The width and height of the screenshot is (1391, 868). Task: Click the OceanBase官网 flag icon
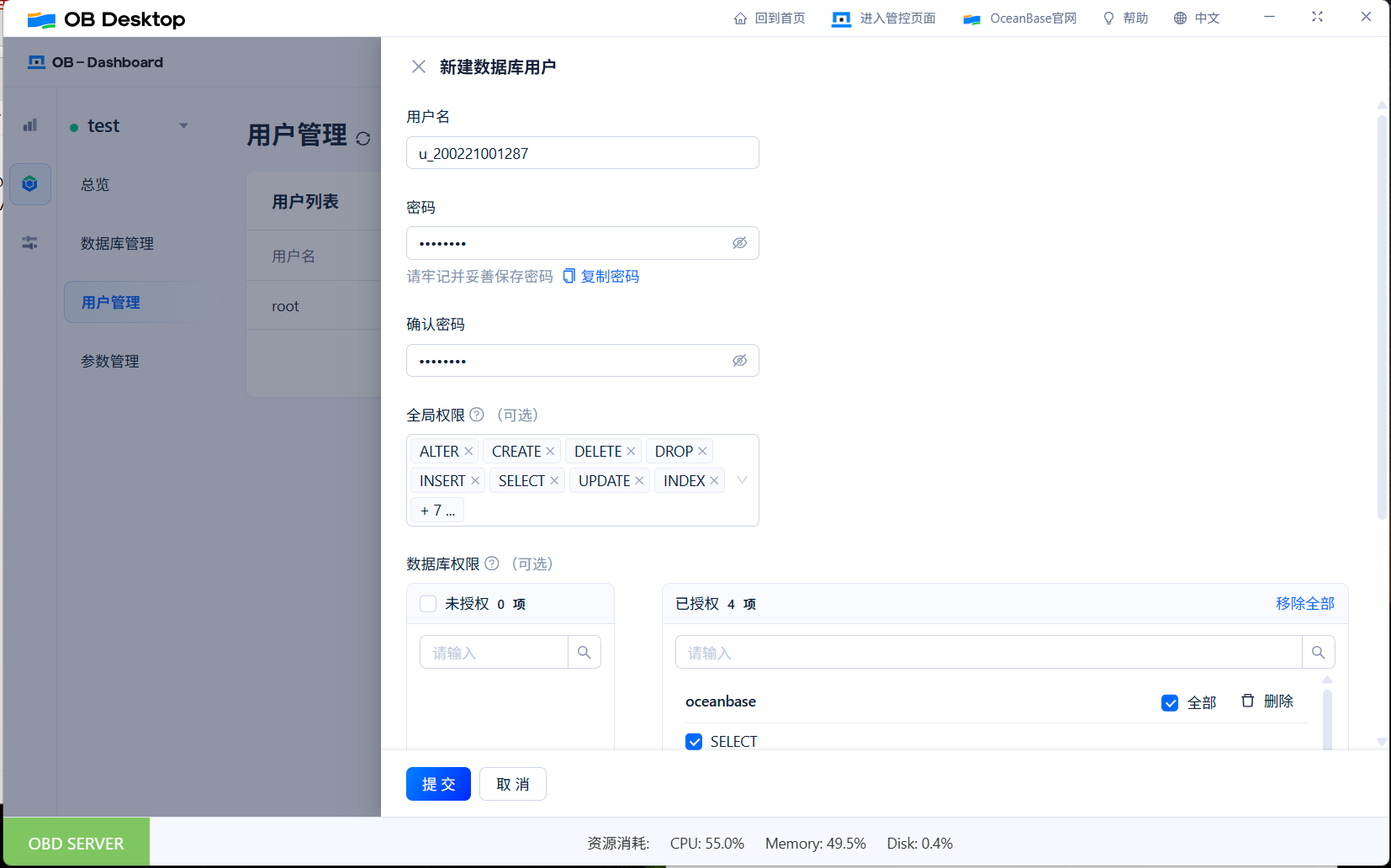pos(972,18)
